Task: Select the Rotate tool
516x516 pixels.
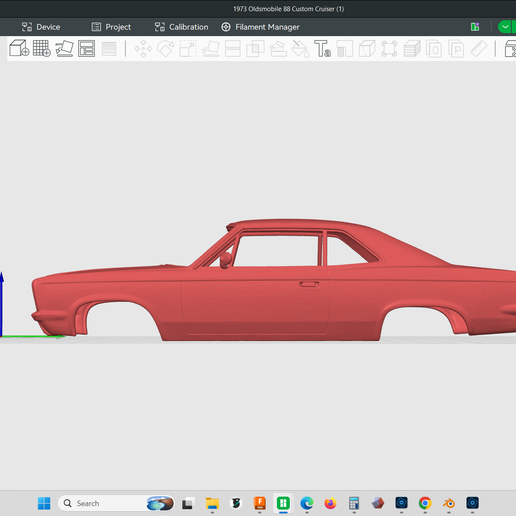Action: 166,49
